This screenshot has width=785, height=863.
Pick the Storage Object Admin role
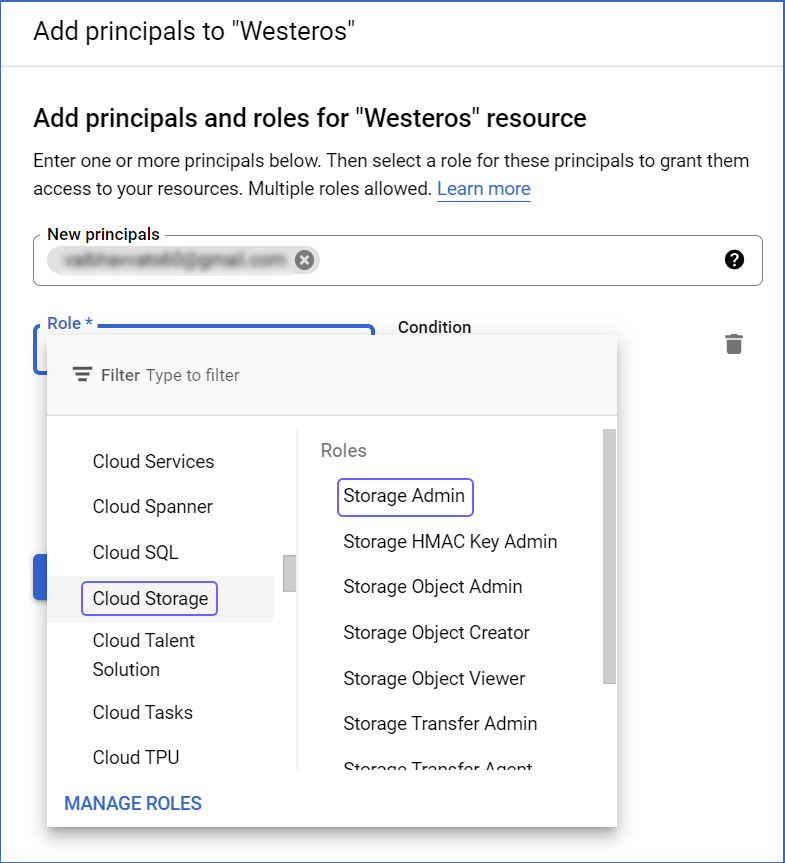[433, 587]
